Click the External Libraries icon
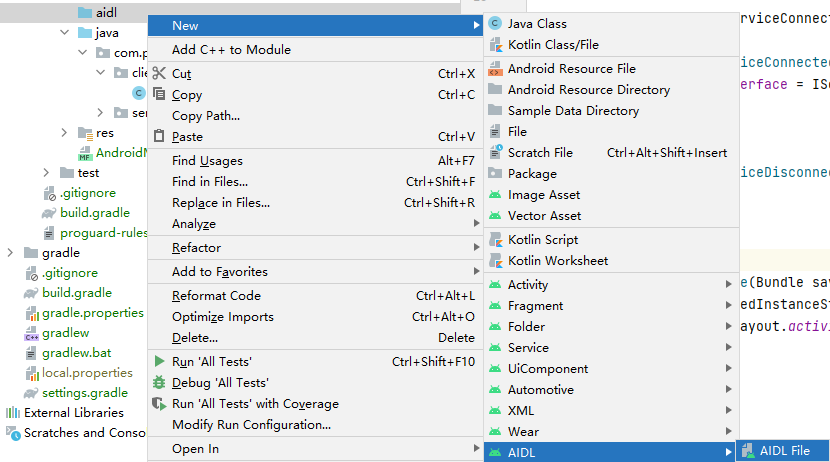 pyautogui.click(x=13, y=412)
